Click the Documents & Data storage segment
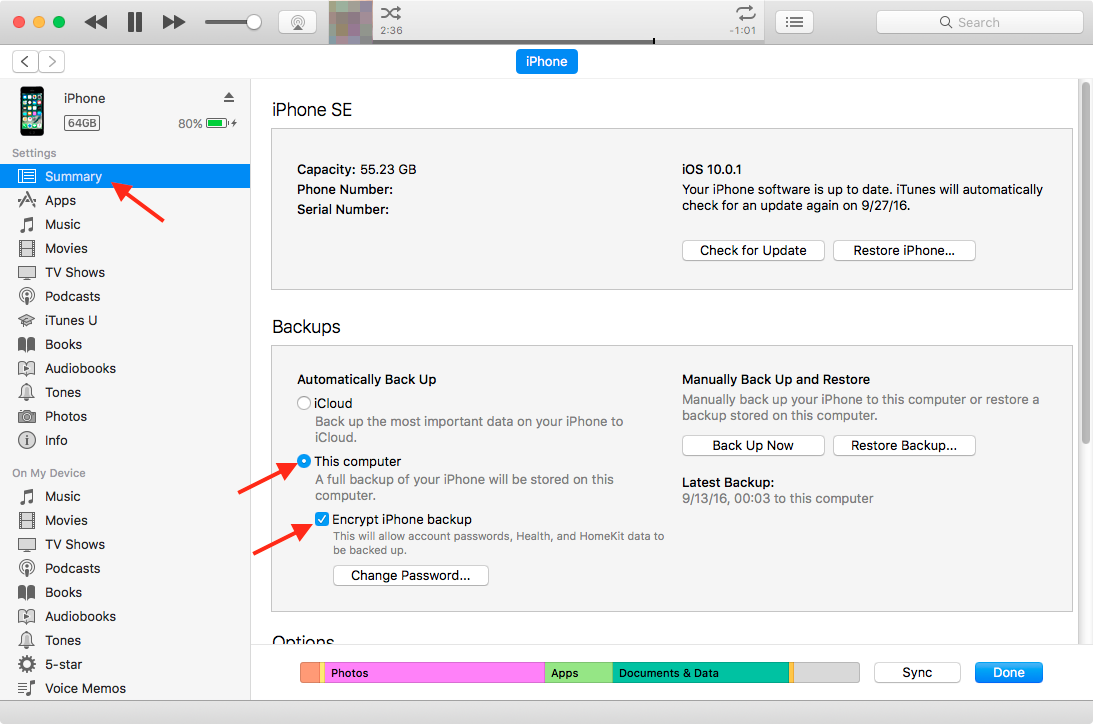 (701, 673)
